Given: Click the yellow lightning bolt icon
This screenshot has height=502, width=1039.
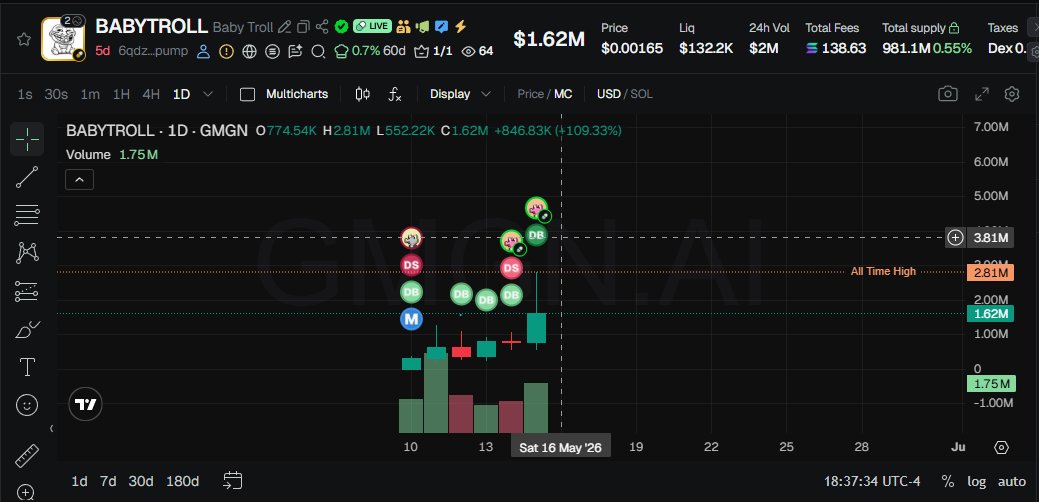Looking at the screenshot, I should click(x=461, y=27).
